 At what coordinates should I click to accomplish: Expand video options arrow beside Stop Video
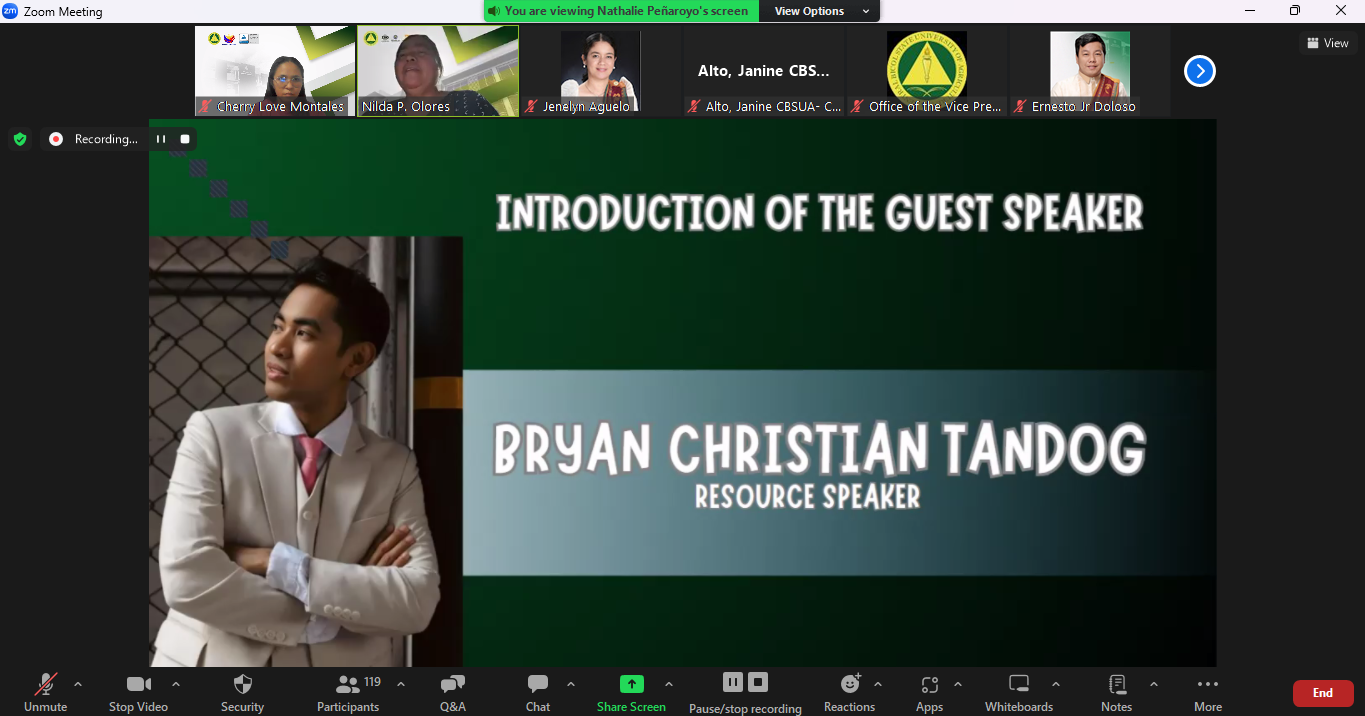pos(176,685)
